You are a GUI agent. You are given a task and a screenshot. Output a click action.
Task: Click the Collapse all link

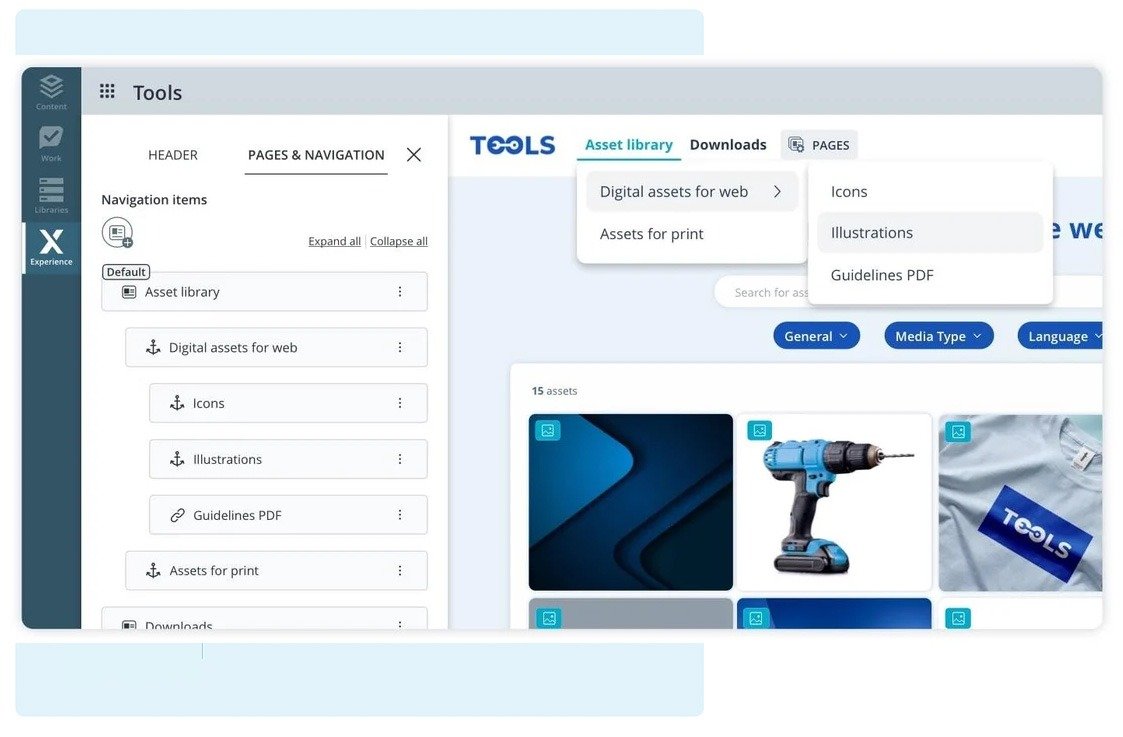coord(399,241)
